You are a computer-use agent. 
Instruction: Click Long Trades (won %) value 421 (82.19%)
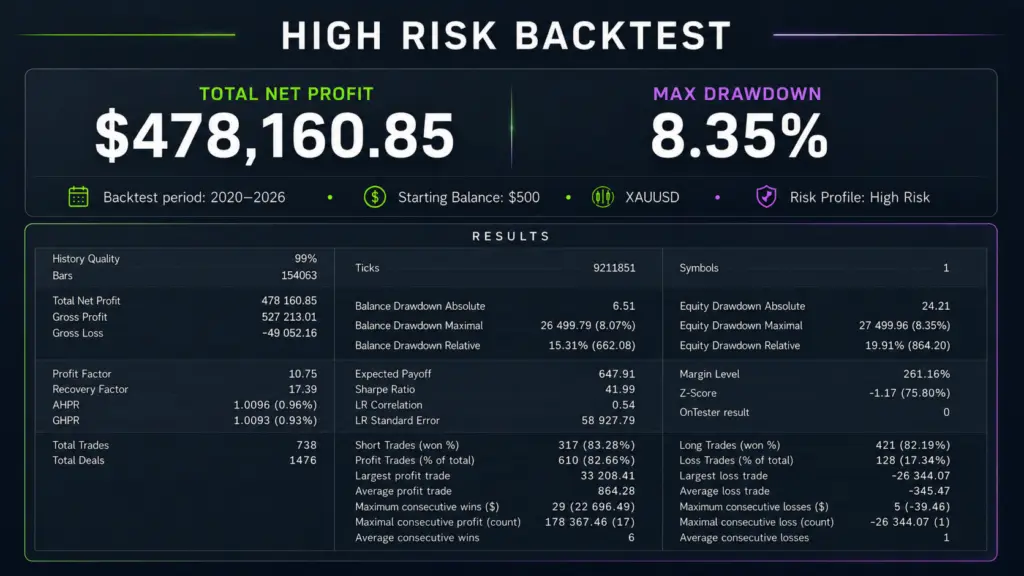click(x=913, y=445)
